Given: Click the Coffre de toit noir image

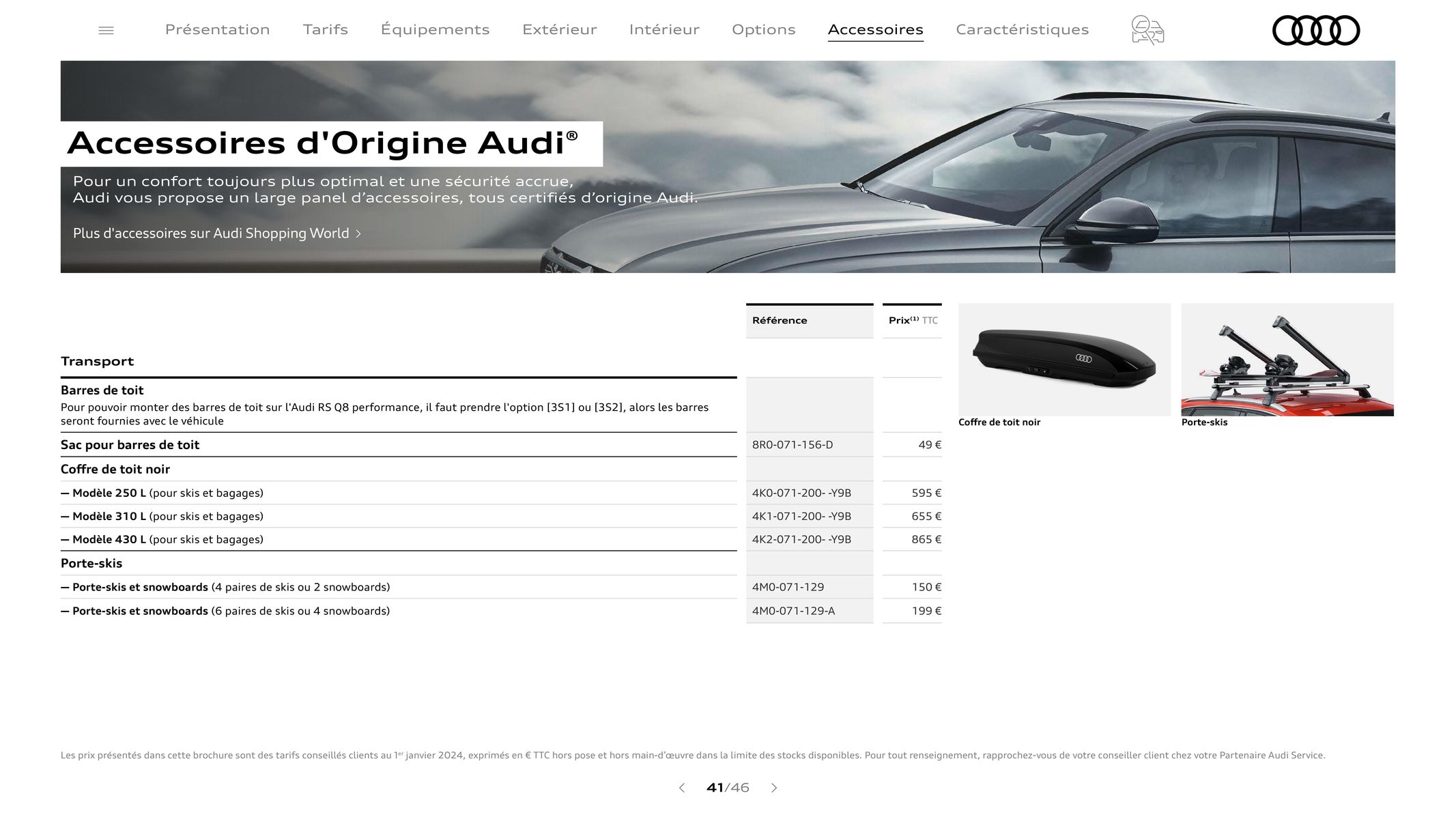Looking at the screenshot, I should [1064, 360].
